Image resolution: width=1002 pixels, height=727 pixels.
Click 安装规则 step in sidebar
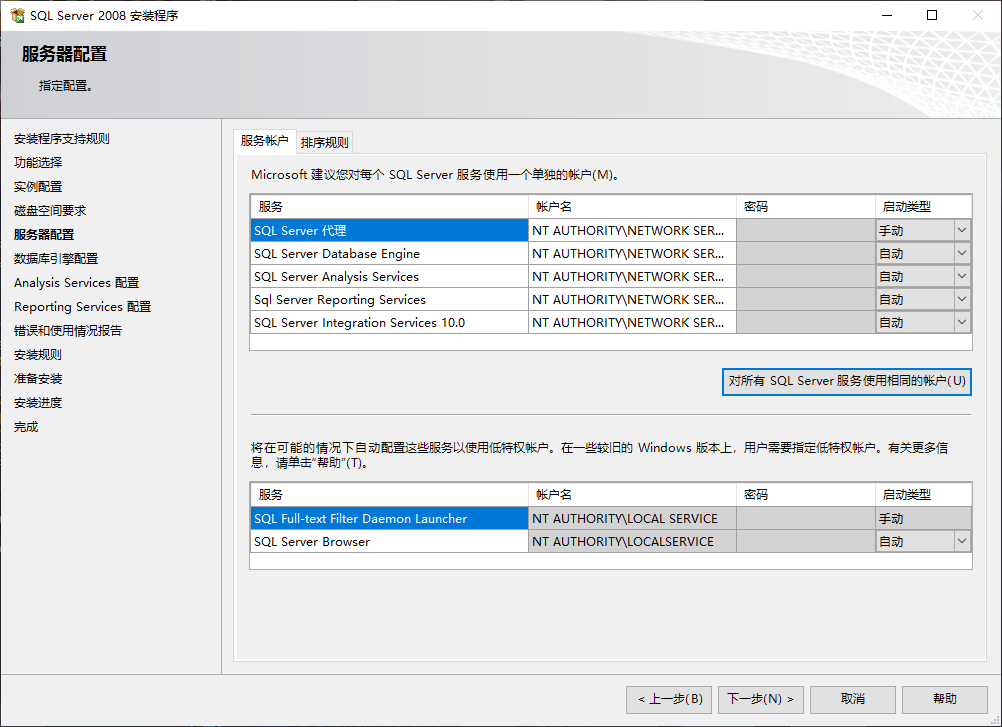38,355
